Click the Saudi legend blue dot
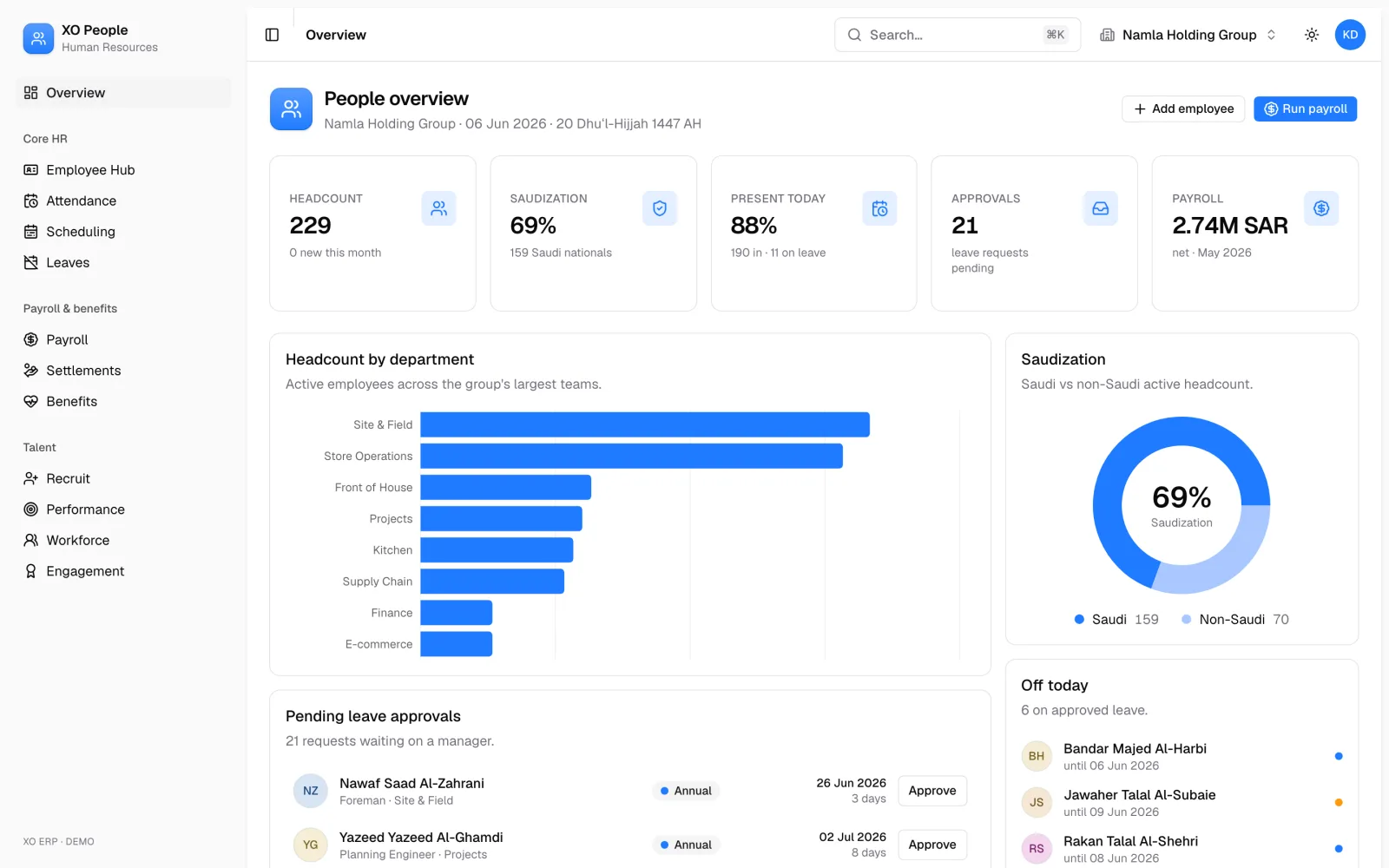 (1079, 619)
